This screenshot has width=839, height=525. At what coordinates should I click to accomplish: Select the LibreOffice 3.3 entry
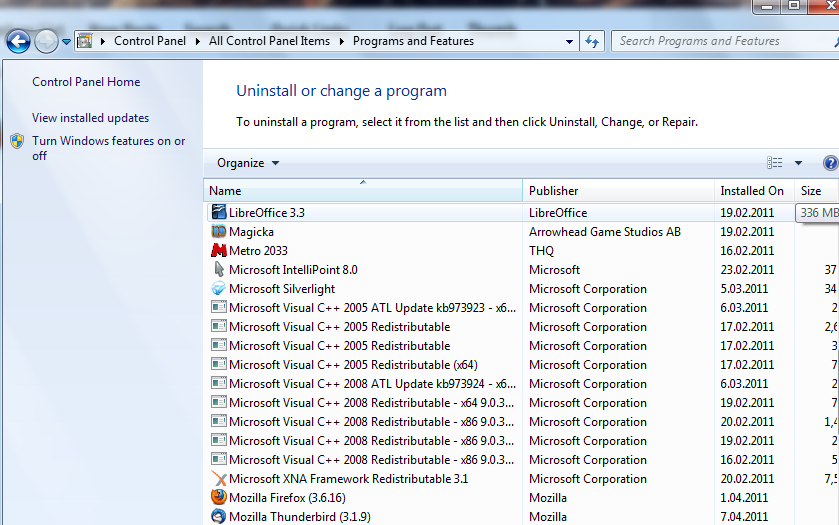(x=266, y=212)
